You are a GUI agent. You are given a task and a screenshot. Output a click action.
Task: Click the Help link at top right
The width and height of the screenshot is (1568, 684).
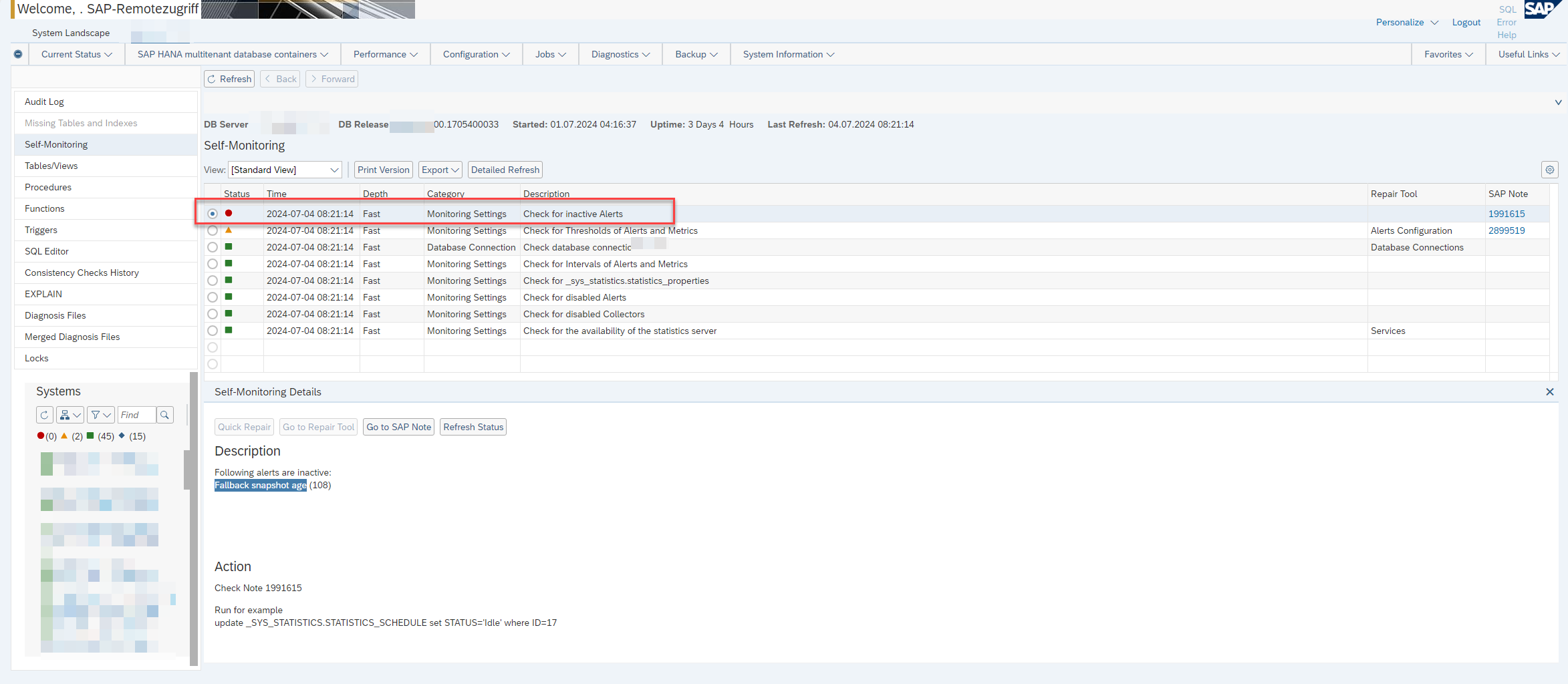coord(1507,35)
